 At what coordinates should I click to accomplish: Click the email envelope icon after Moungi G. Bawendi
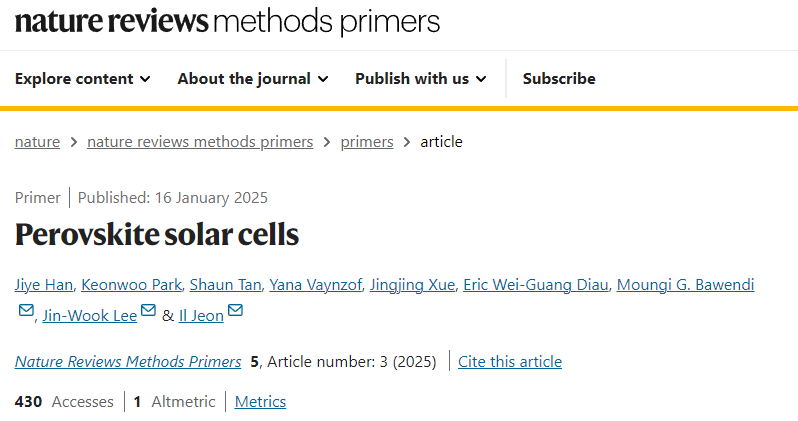pyautogui.click(x=26, y=310)
